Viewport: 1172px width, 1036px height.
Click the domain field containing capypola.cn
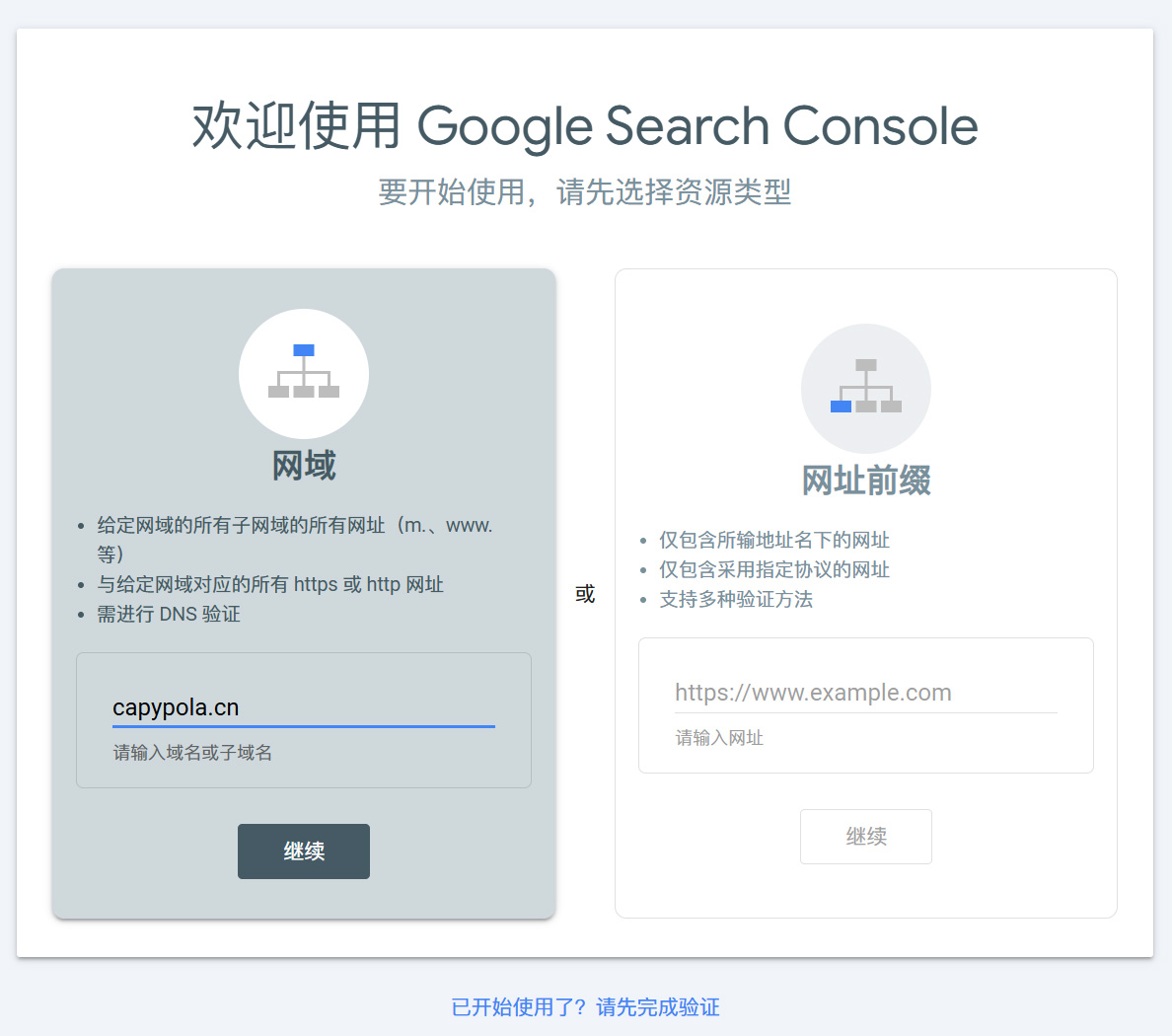pos(303,707)
